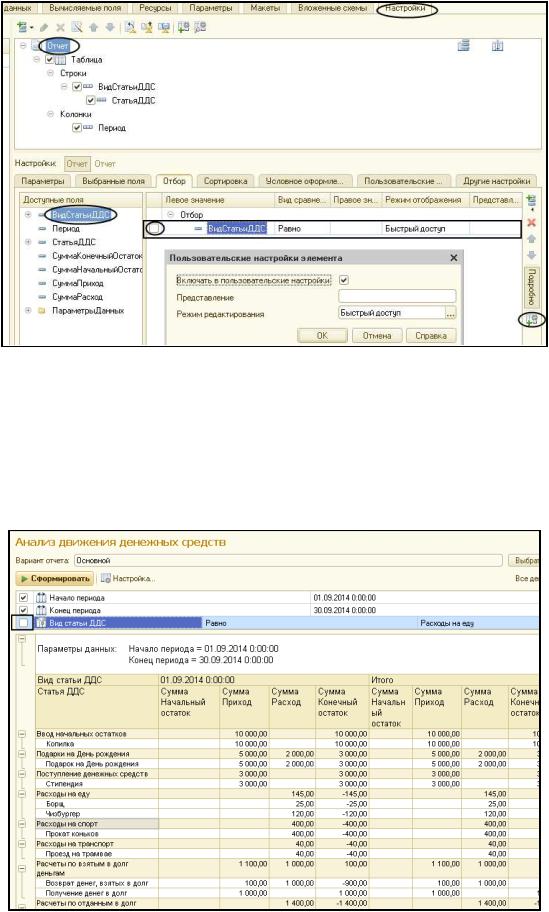This screenshot has width=549, height=912.
Task: Toggle the Начало периода parameter checkbox
Action: (23, 597)
